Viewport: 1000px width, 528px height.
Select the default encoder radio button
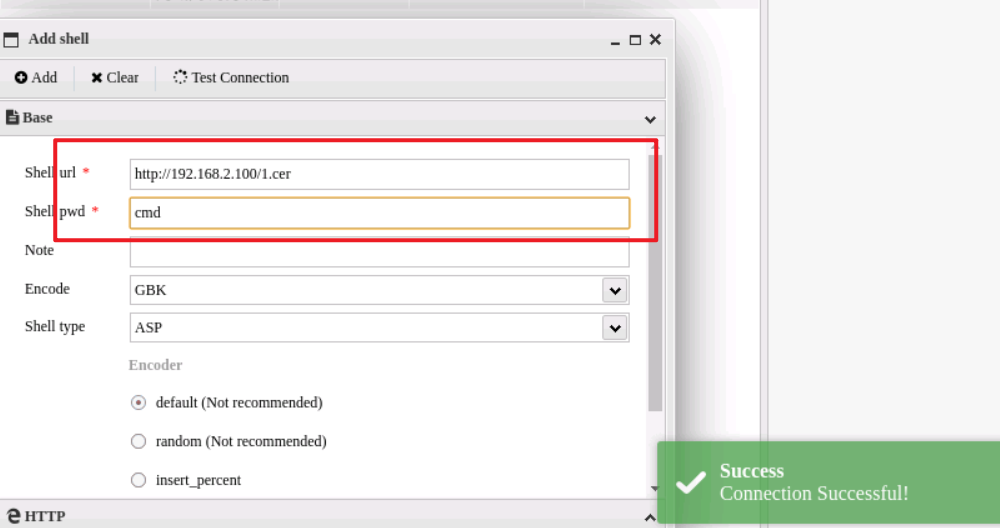point(139,403)
